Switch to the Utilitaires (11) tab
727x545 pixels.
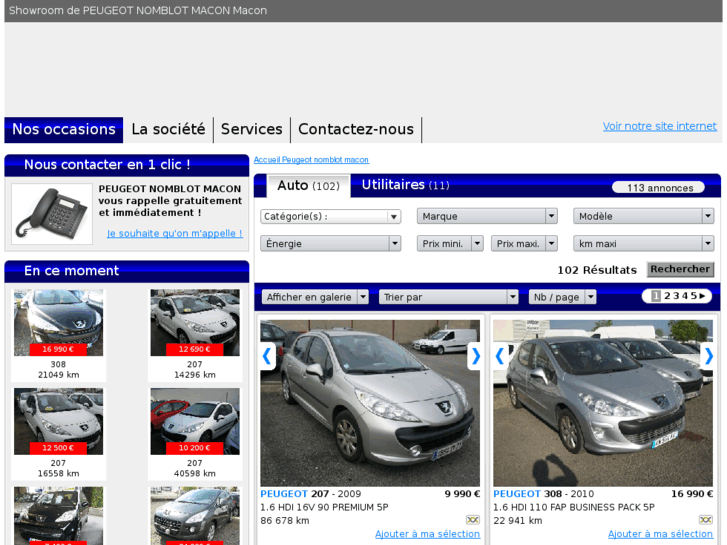point(406,185)
